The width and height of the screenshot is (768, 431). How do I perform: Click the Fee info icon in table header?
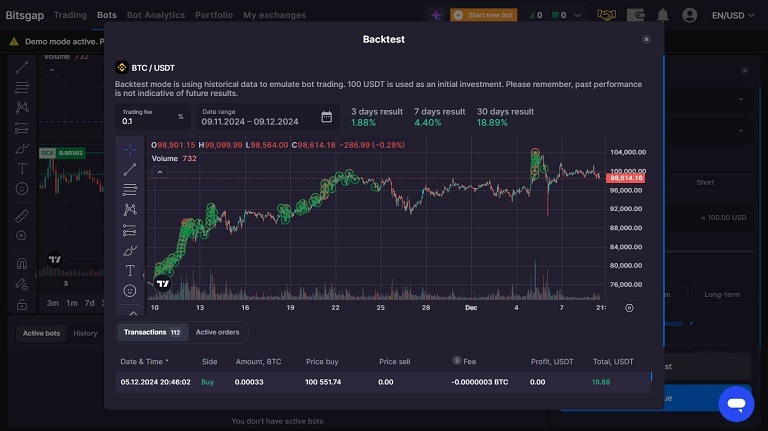point(456,360)
